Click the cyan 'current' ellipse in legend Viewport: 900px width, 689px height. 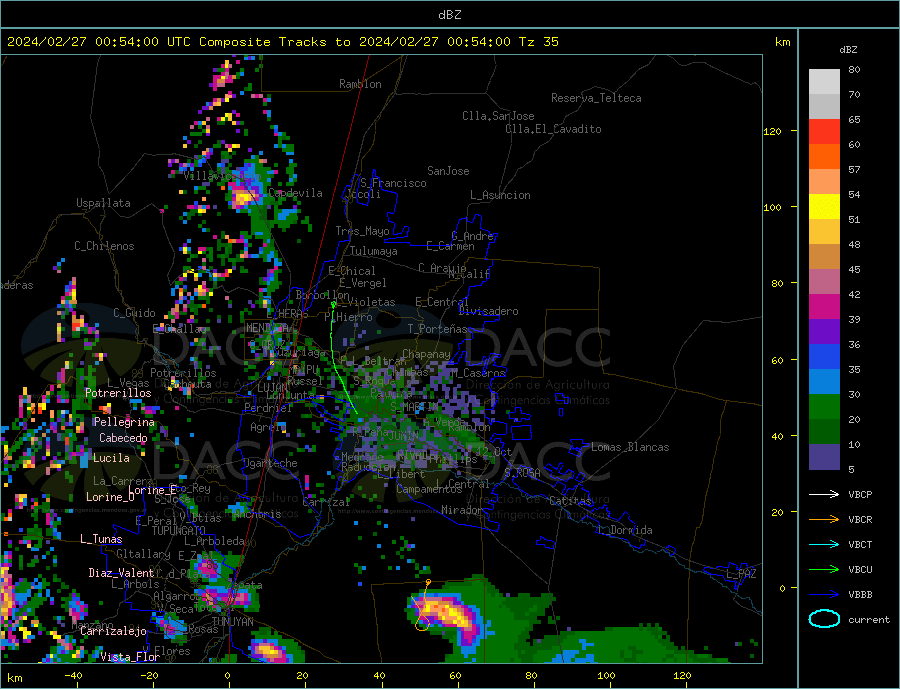point(824,619)
